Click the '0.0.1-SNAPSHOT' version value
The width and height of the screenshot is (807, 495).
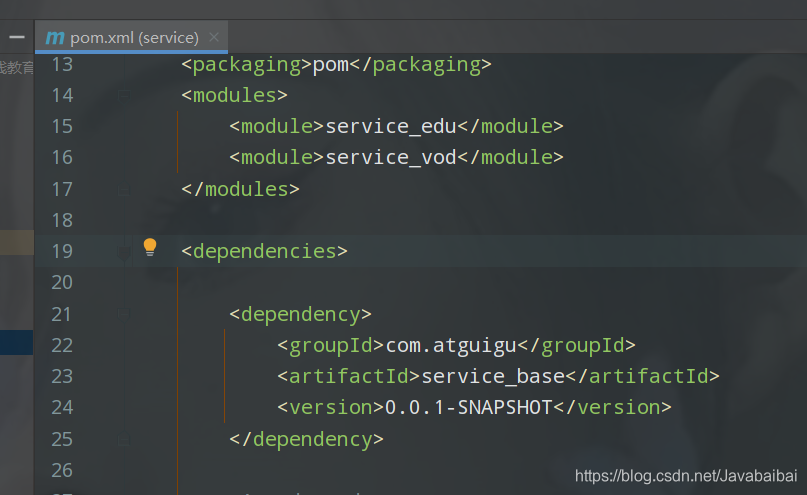(x=469, y=408)
